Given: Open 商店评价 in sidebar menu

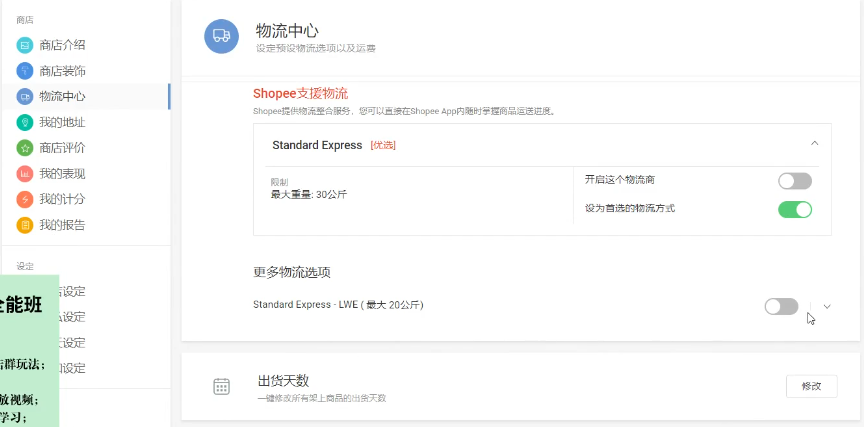Looking at the screenshot, I should [x=62, y=148].
